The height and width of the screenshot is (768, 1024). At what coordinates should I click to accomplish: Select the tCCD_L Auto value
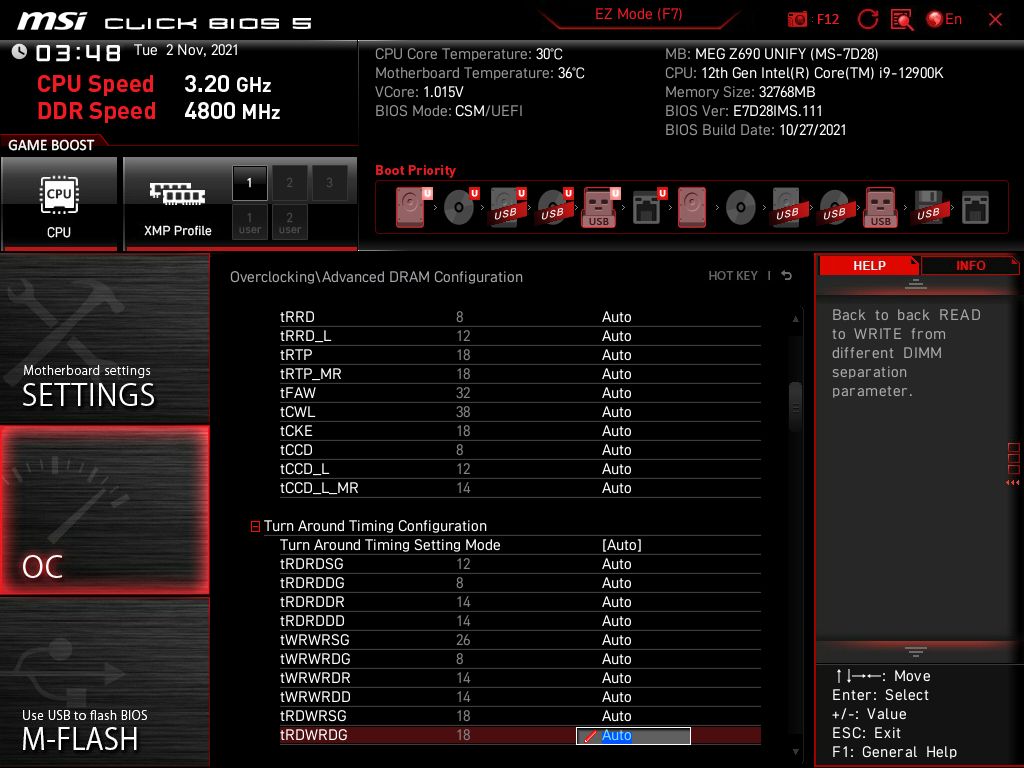(x=616, y=469)
